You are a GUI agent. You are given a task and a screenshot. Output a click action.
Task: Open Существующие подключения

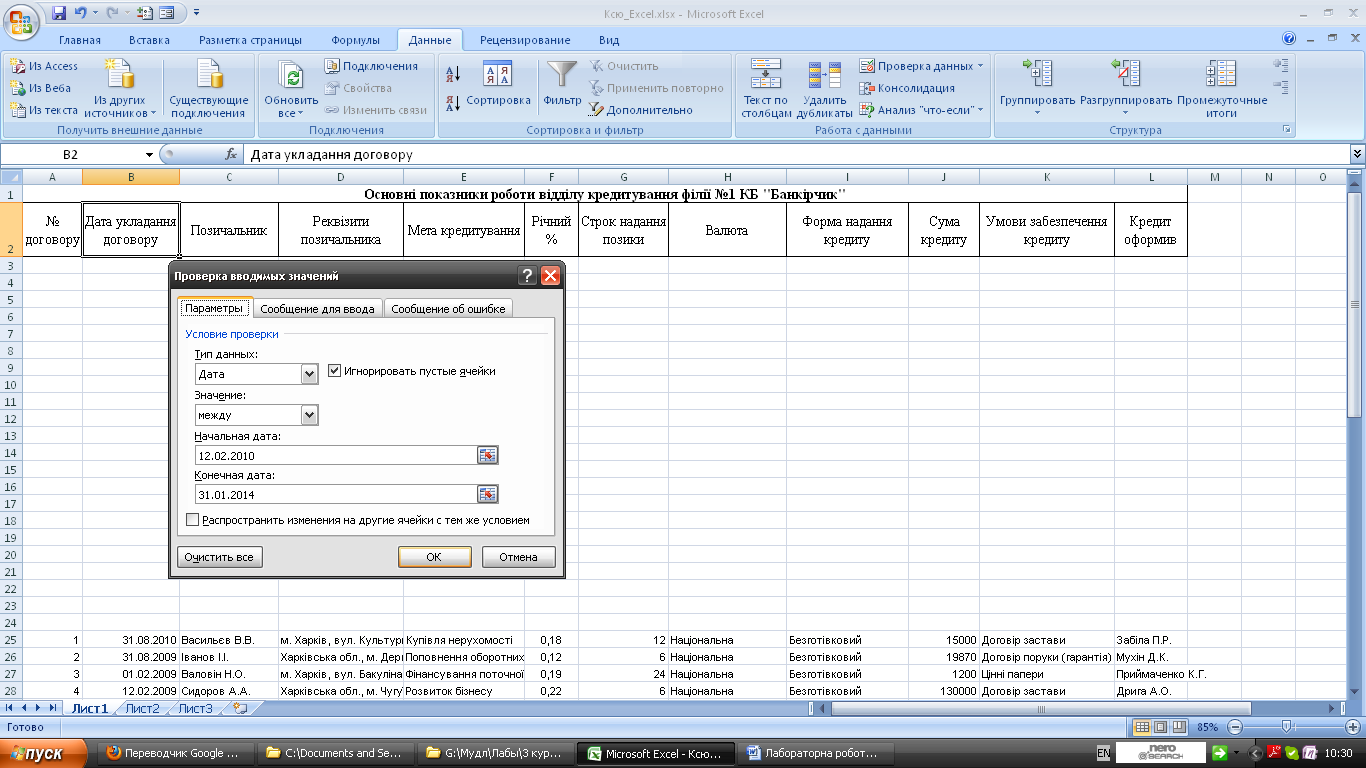coord(209,88)
